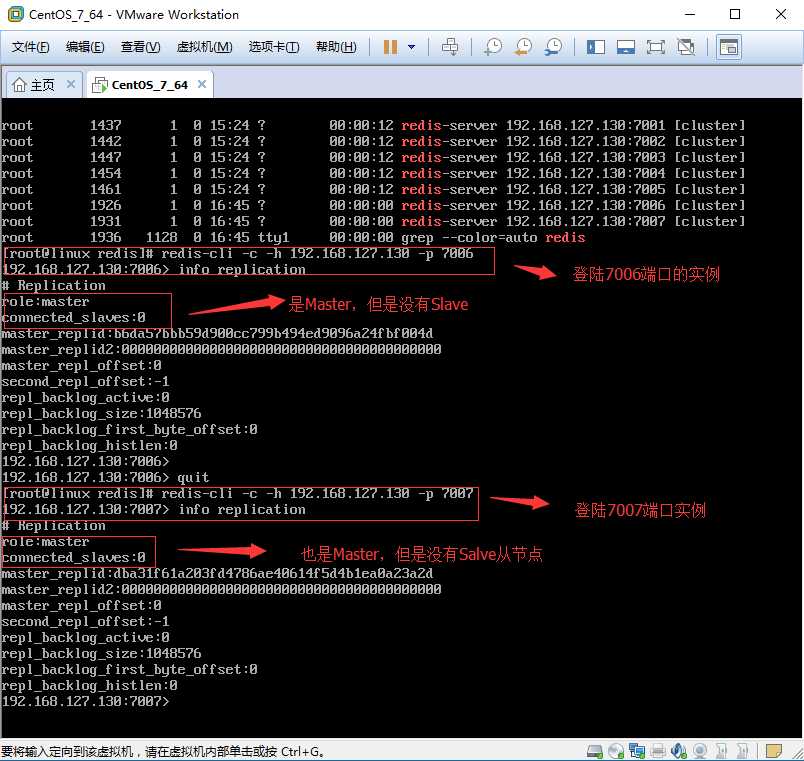
Task: Click 'role:master' line under port 7007
Action: [45, 542]
